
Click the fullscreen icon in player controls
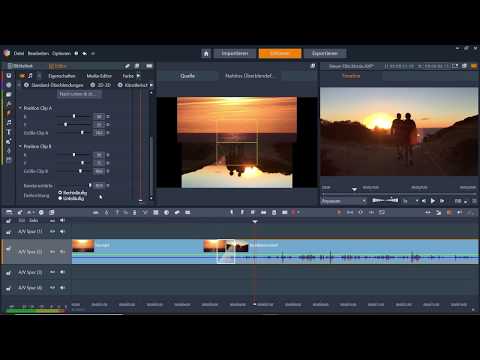(474, 201)
